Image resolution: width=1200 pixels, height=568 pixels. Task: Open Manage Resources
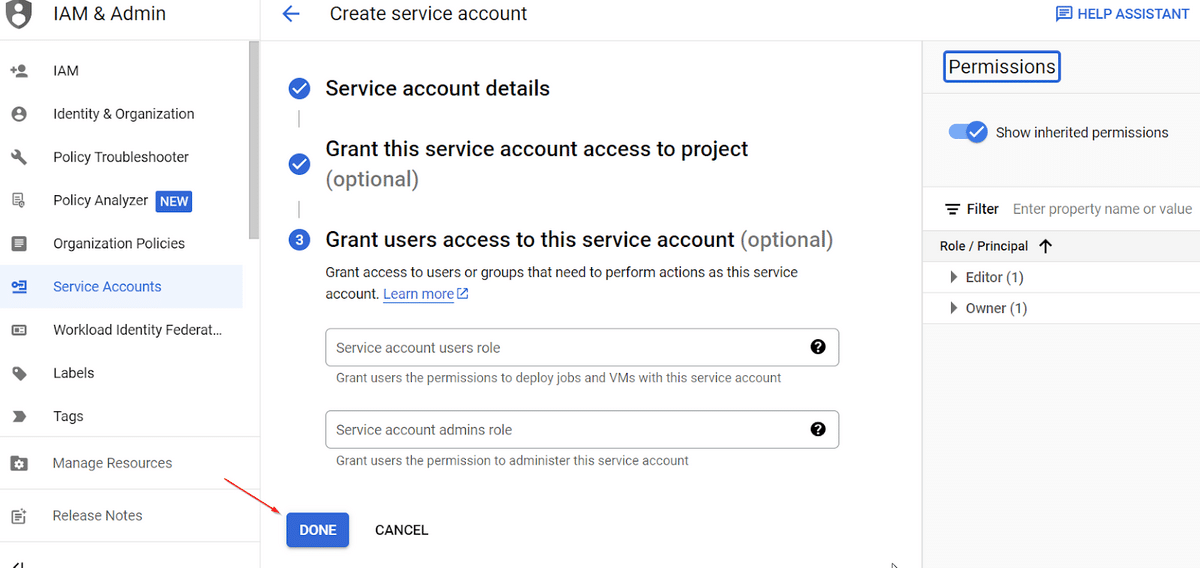(x=112, y=463)
